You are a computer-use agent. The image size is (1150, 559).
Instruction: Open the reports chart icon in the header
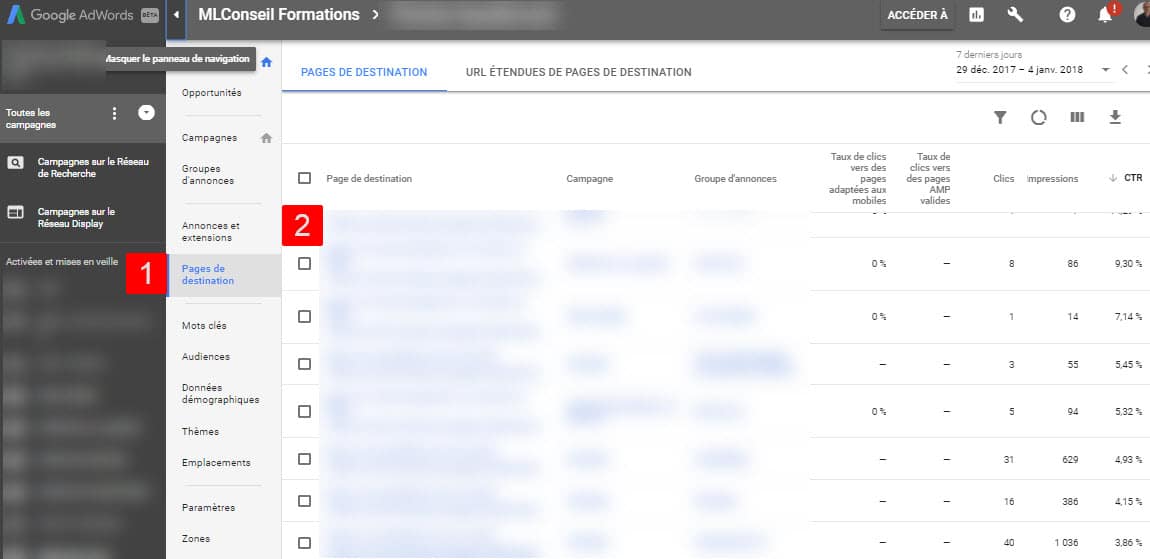point(976,15)
